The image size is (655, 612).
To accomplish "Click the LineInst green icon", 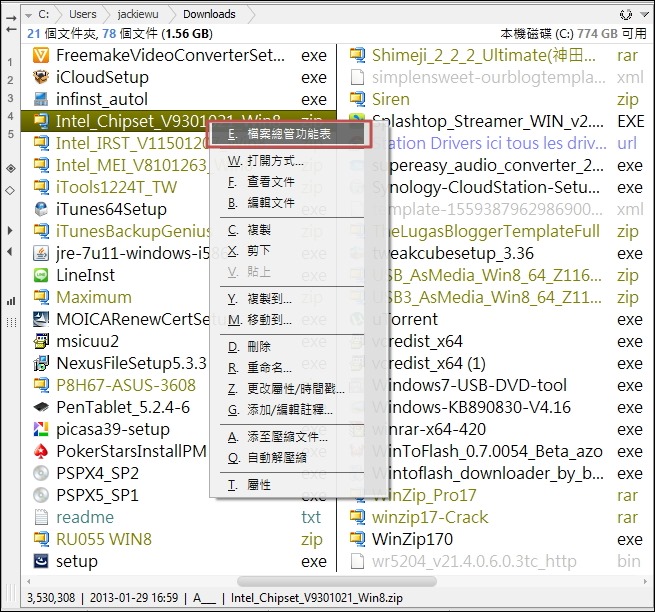I will [41, 275].
